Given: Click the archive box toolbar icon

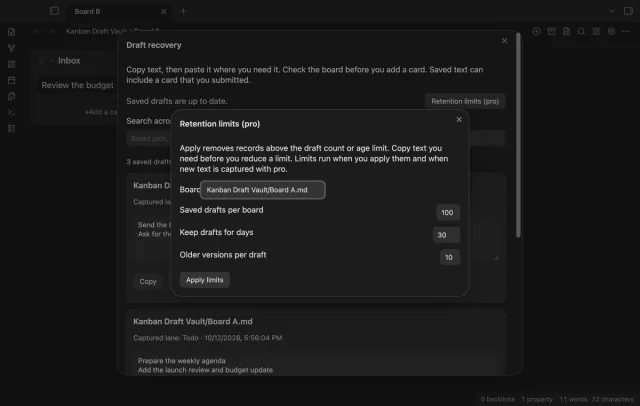Looking at the screenshot, I should coord(551,31).
